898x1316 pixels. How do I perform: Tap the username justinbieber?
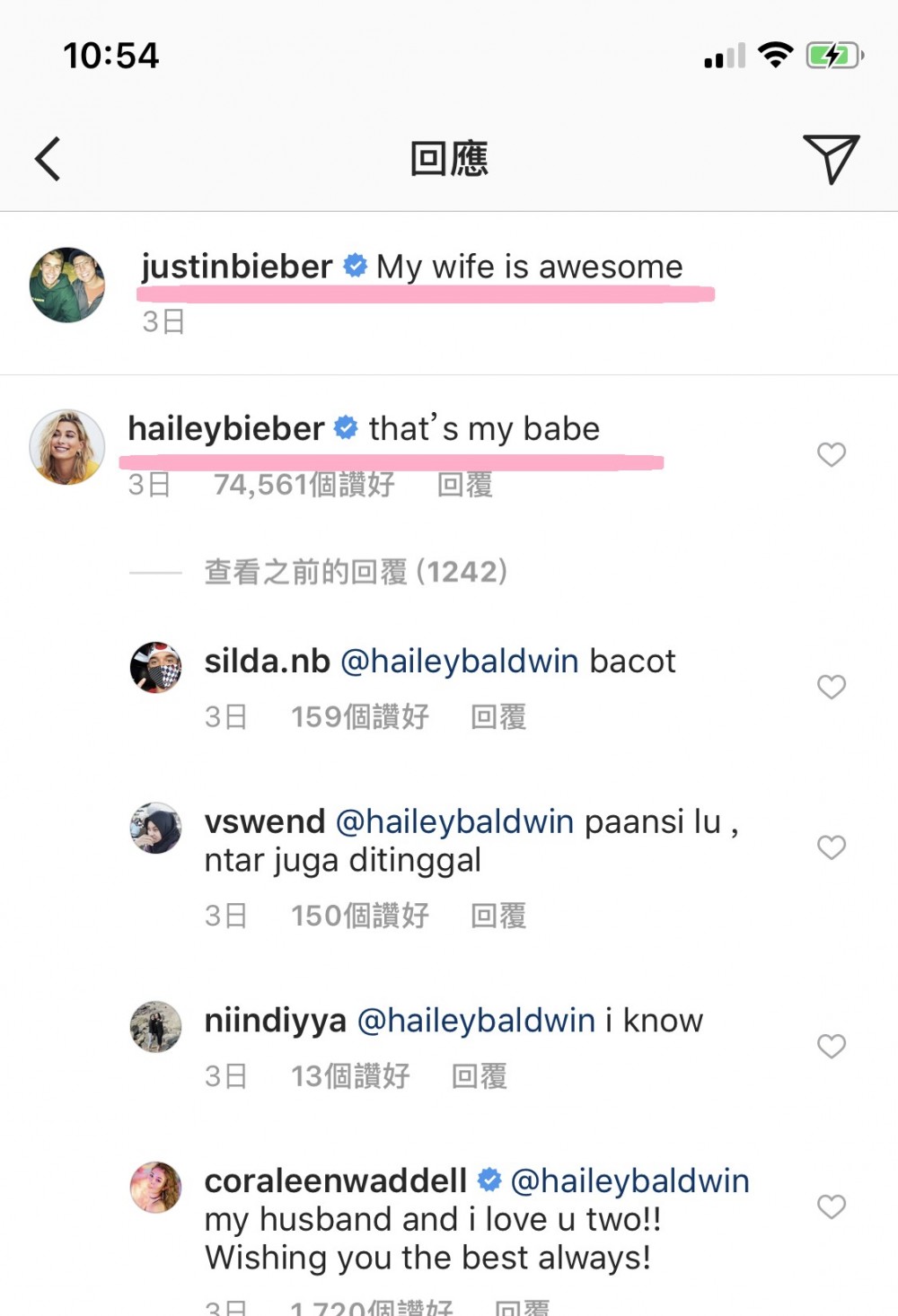coord(233,266)
